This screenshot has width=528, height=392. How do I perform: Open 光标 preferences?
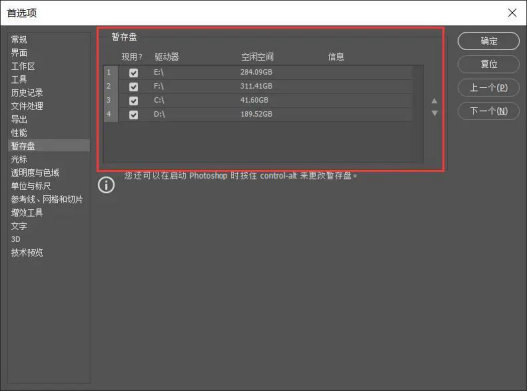19,159
